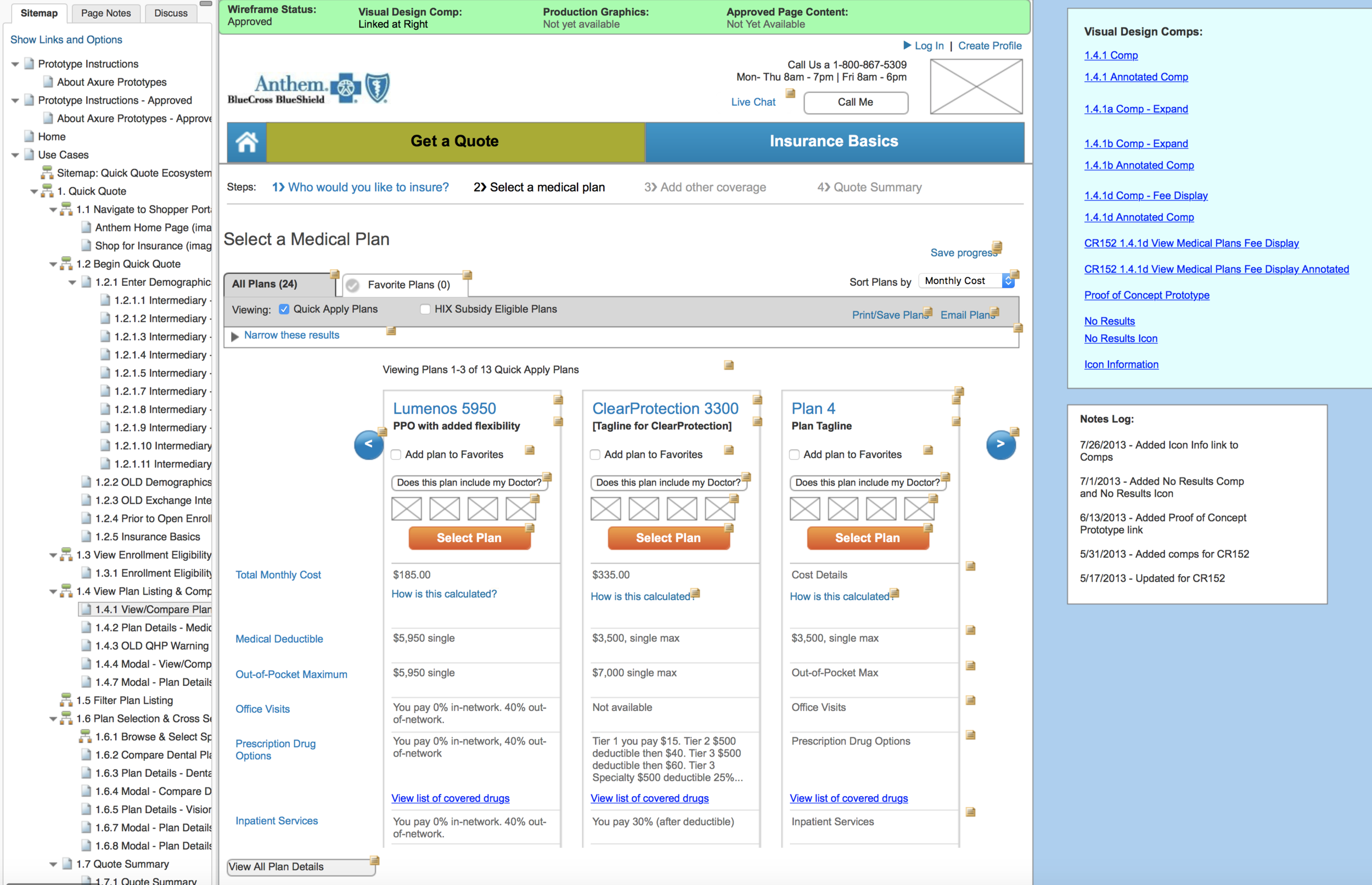Click View All Plan Details button
Viewport: 1372px width, 885px height.
[301, 866]
